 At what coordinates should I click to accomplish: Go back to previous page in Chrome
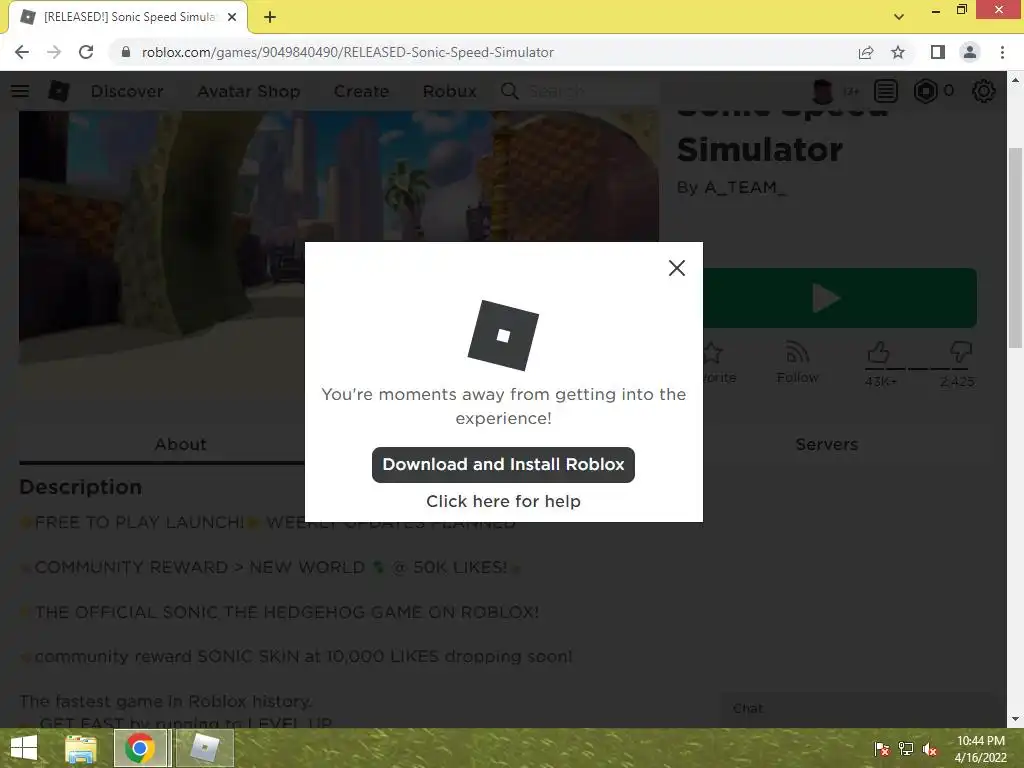click(22, 52)
